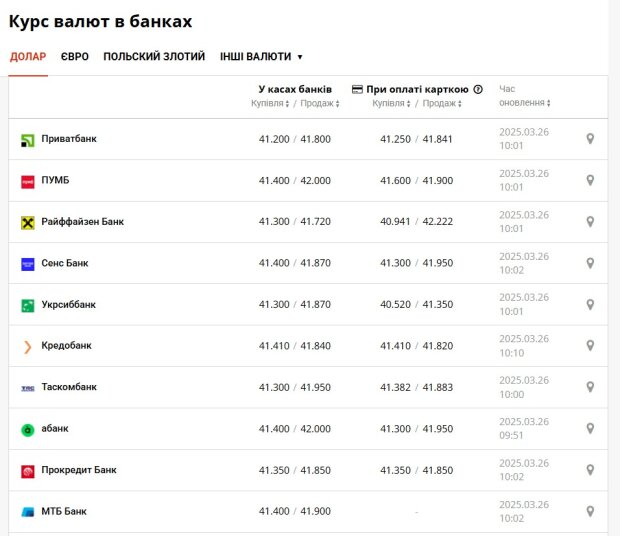
Task: Click the Procredit Bank red logo
Action: tap(28, 471)
